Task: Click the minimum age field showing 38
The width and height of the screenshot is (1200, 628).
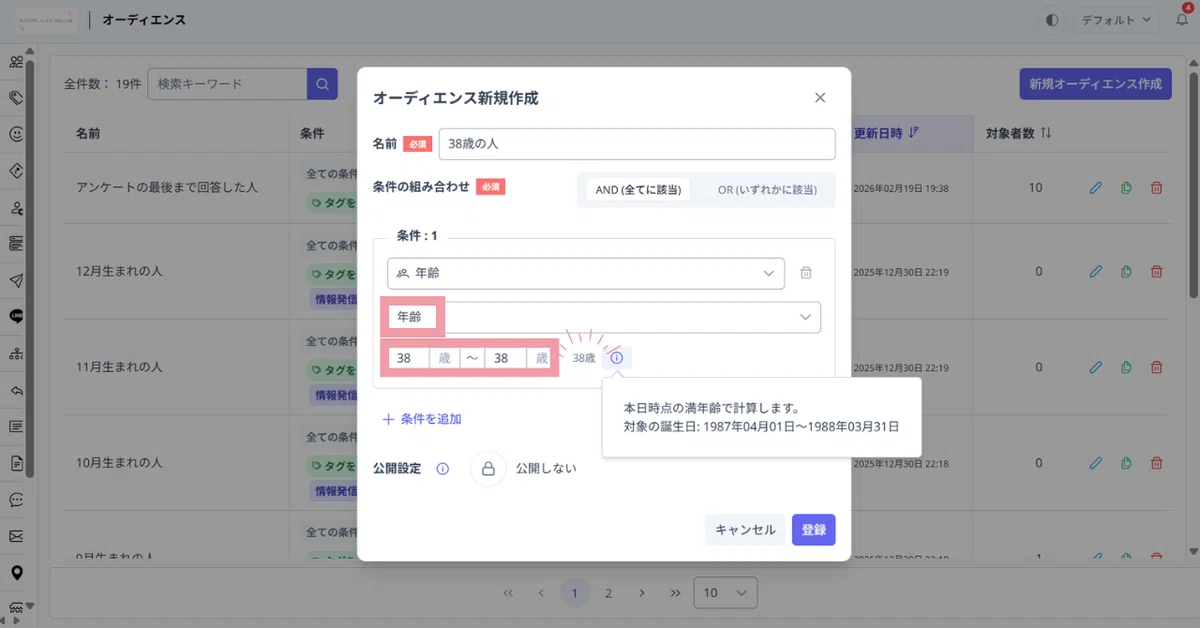Action: tap(409, 358)
